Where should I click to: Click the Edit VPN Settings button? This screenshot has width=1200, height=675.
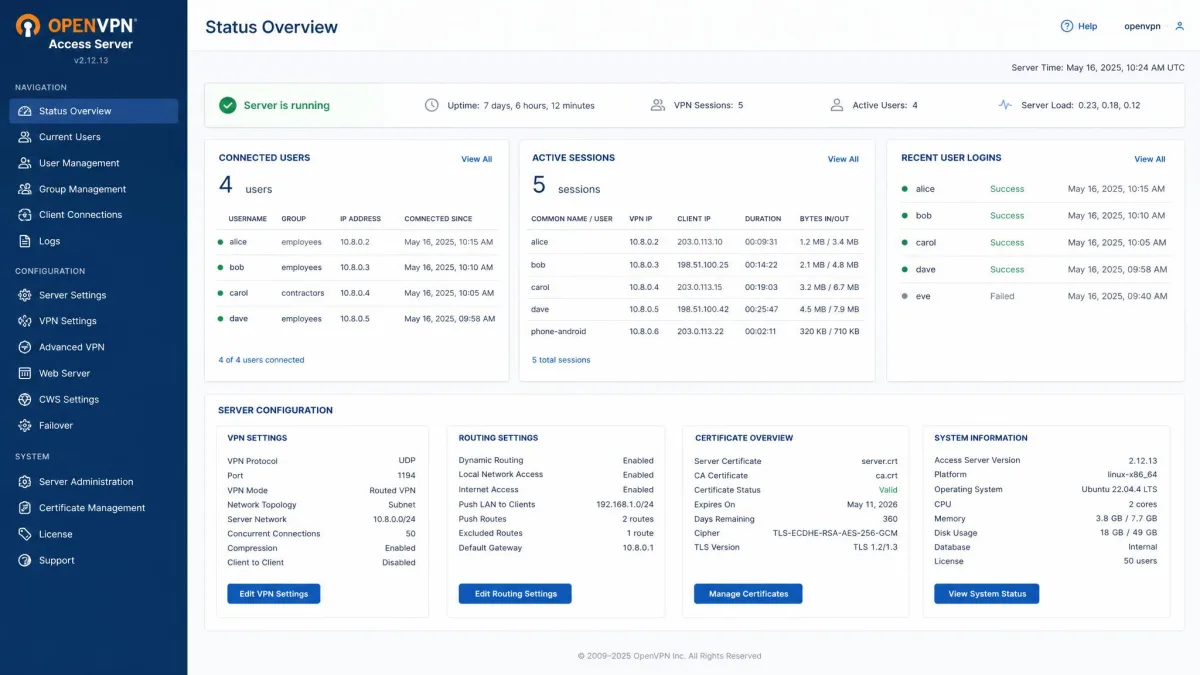[x=274, y=594]
